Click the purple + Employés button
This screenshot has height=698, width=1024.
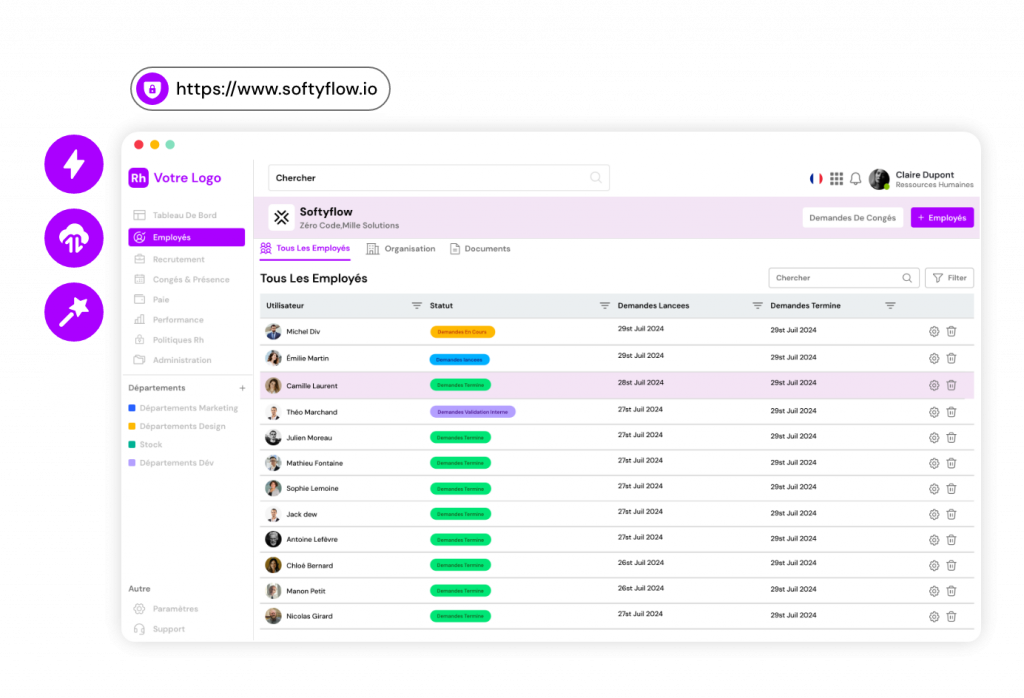pyautogui.click(x=941, y=218)
